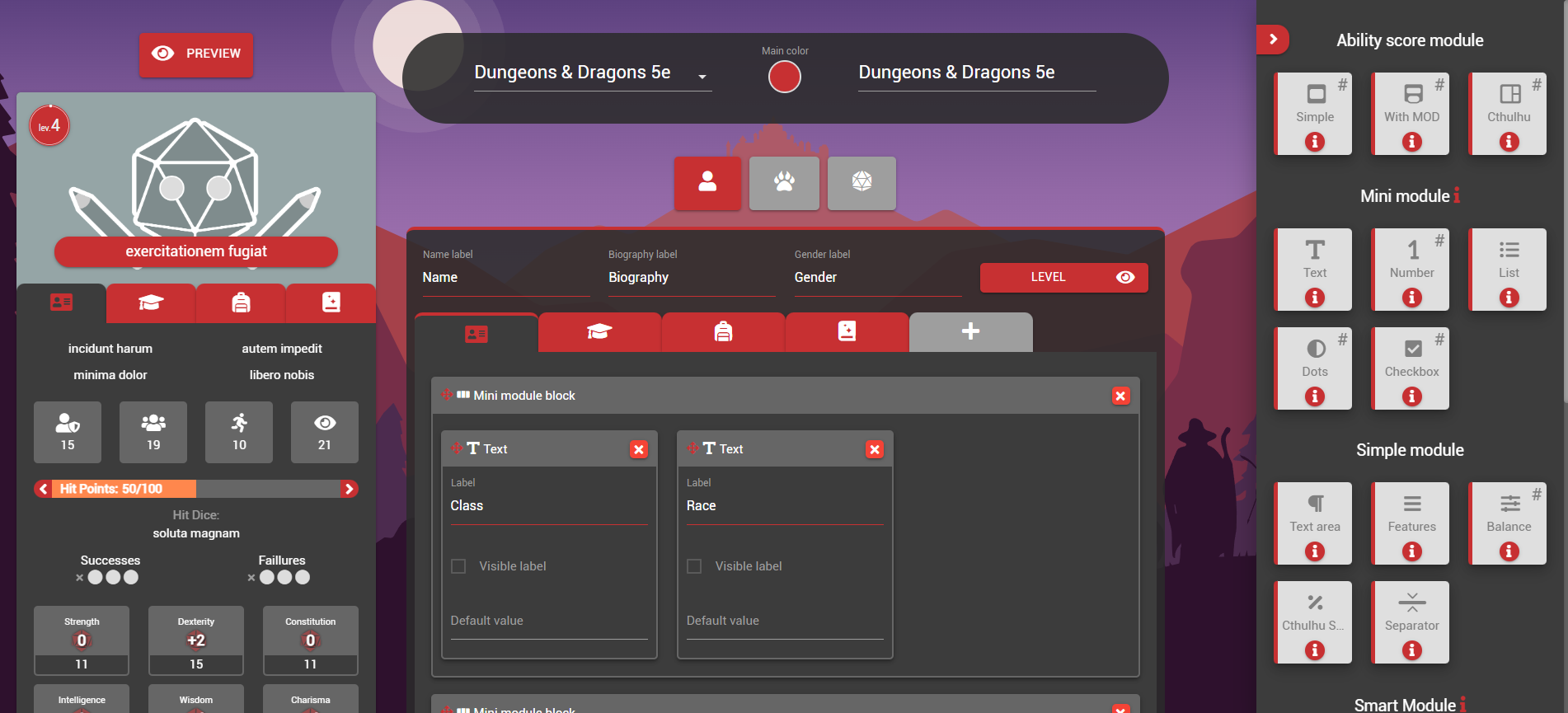Edit the Name label field
Screen dimensions: 1568x713
[506, 278]
